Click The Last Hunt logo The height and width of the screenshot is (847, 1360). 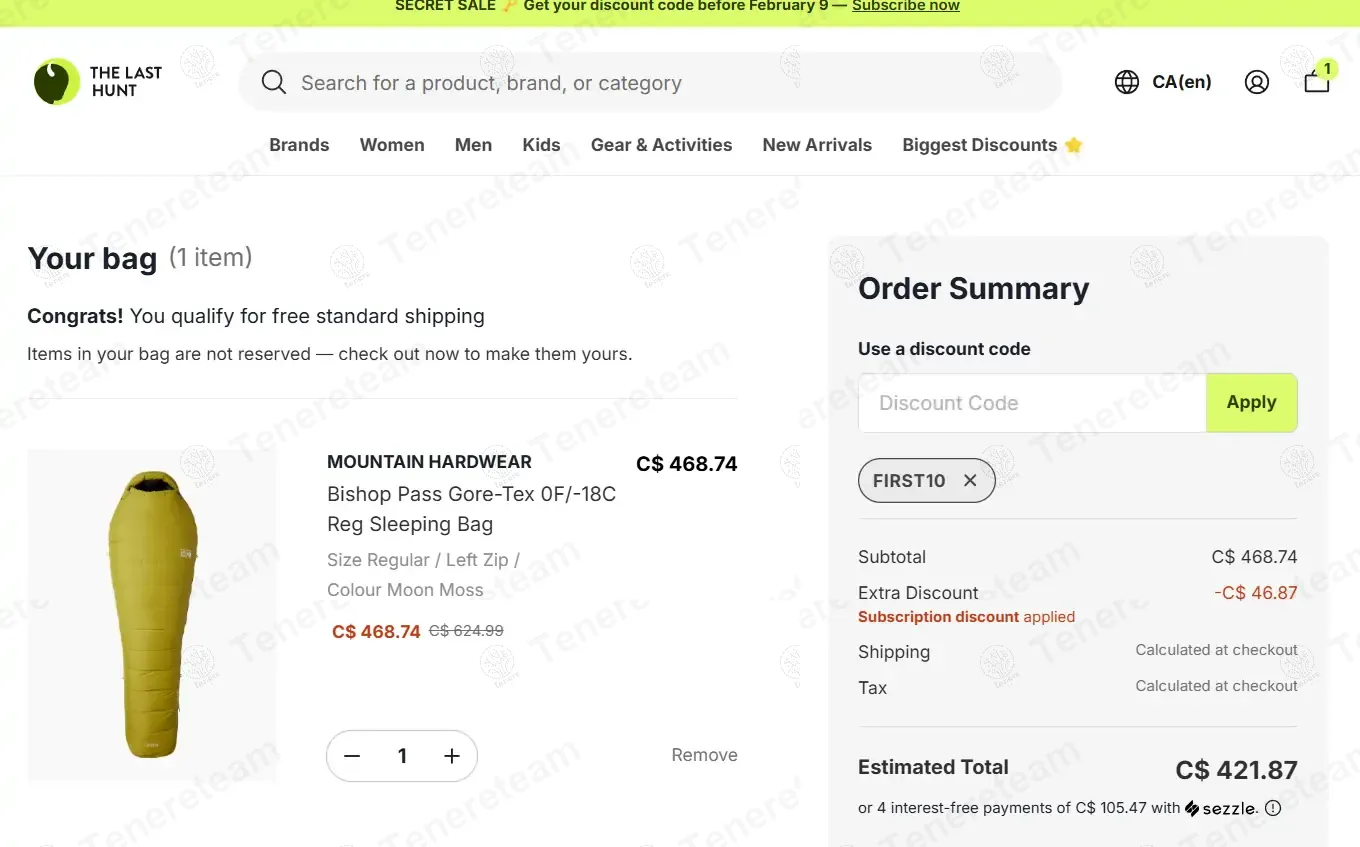tap(97, 82)
